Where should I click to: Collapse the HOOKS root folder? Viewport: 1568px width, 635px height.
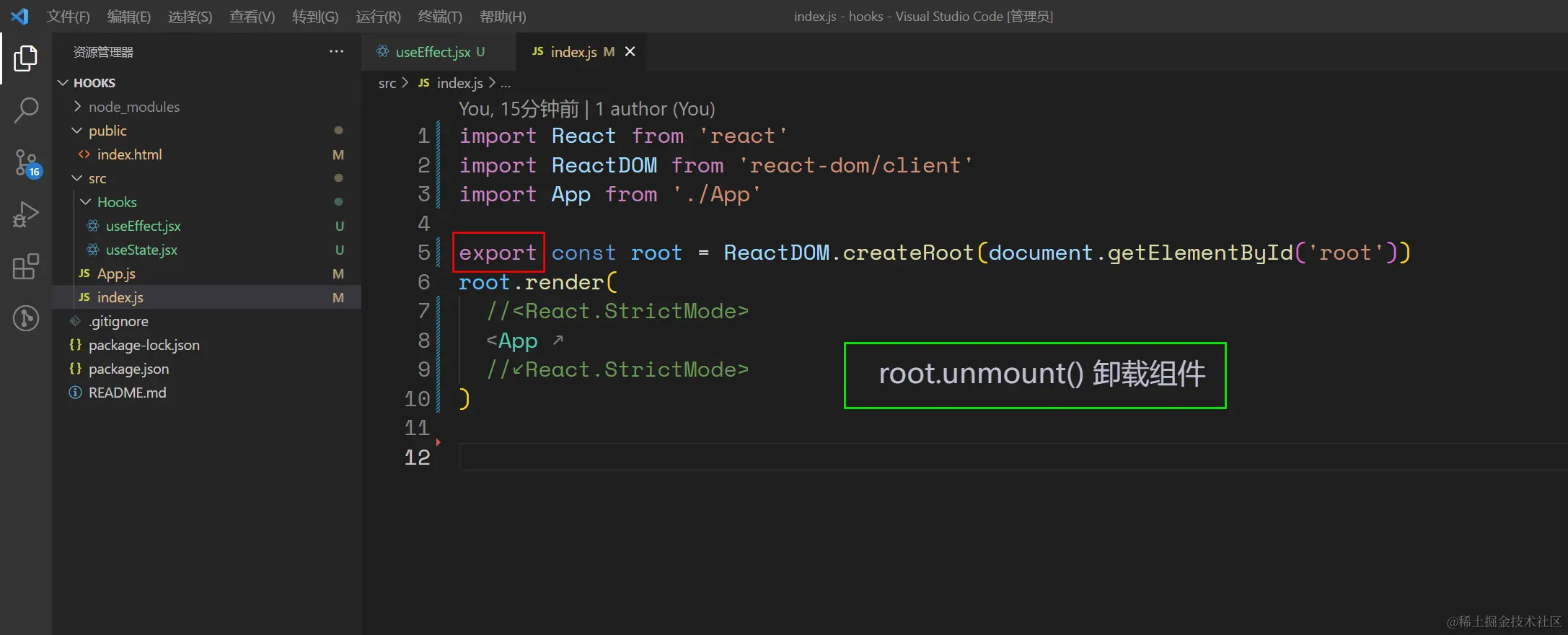pos(63,83)
